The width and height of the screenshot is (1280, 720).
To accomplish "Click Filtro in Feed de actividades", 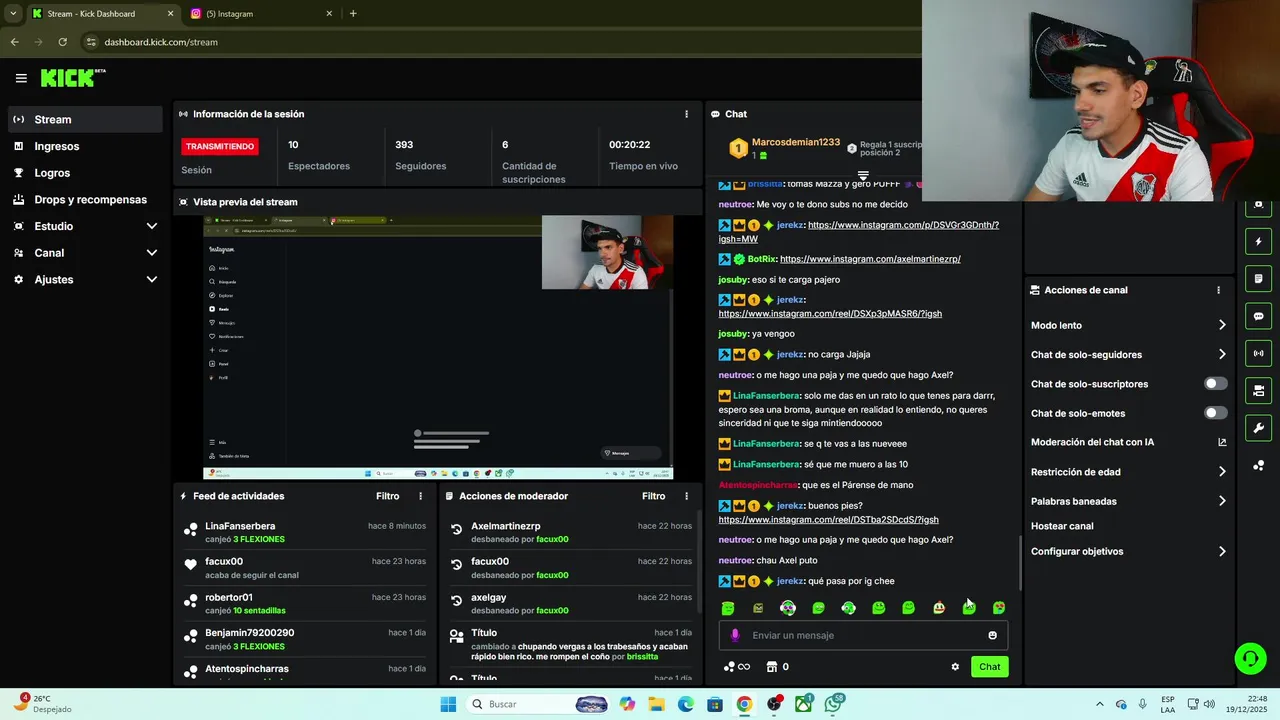I will click(x=387, y=496).
